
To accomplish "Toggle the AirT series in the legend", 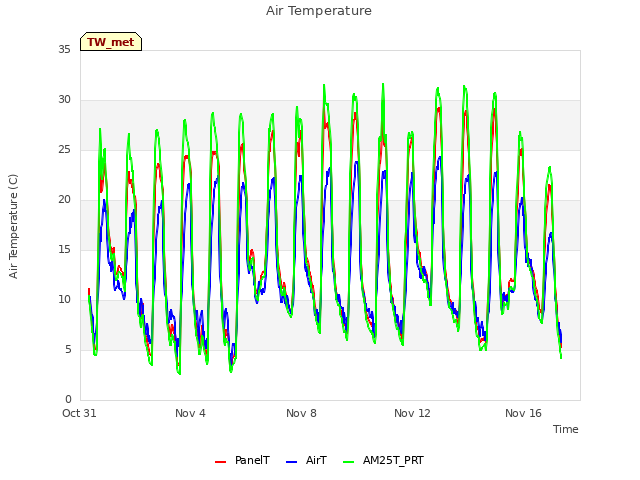I will tap(307, 460).
